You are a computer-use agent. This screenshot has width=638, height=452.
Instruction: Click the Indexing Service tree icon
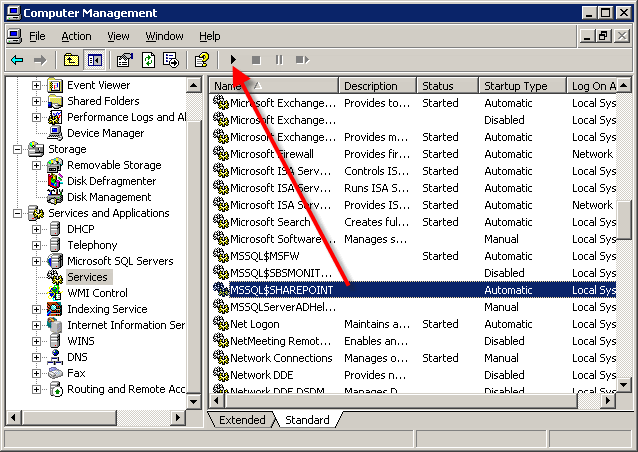click(55, 309)
